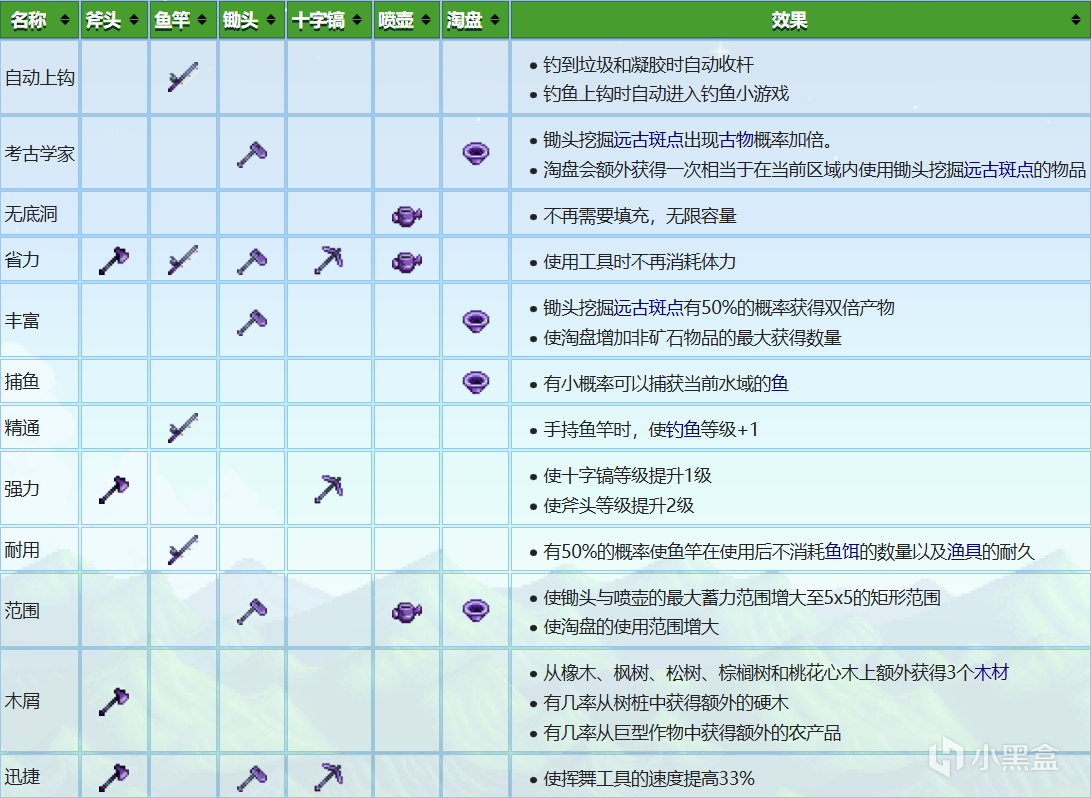Open 木材 link in 木屑 row
The height and width of the screenshot is (798, 1091).
(x=991, y=672)
